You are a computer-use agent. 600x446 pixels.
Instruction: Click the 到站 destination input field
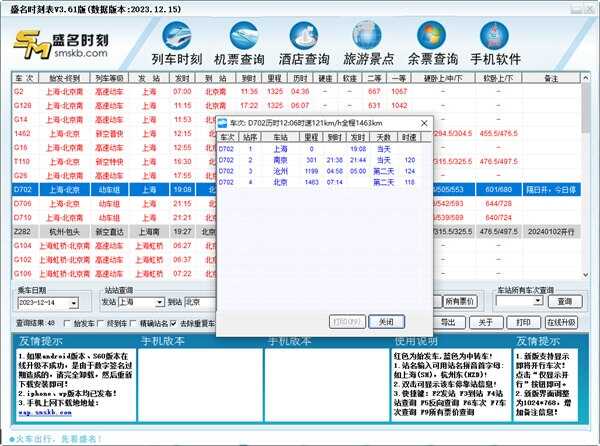pos(216,301)
